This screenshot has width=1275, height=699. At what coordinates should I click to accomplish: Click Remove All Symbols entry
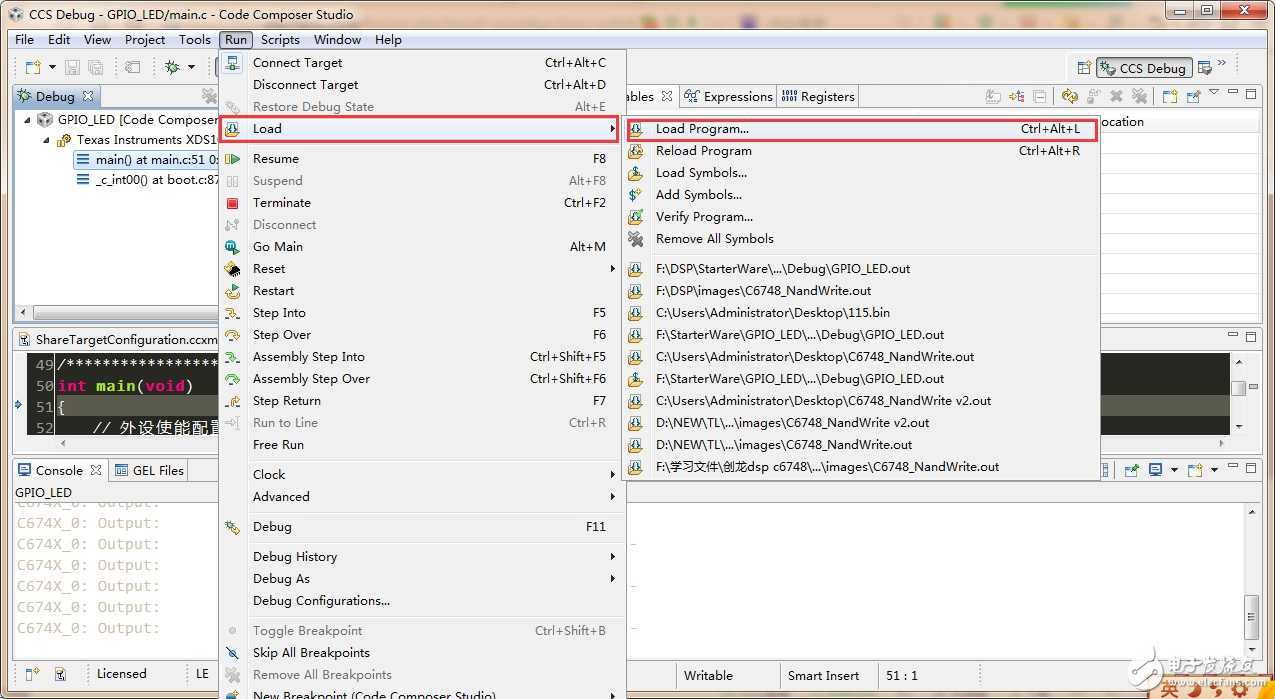(x=861, y=239)
